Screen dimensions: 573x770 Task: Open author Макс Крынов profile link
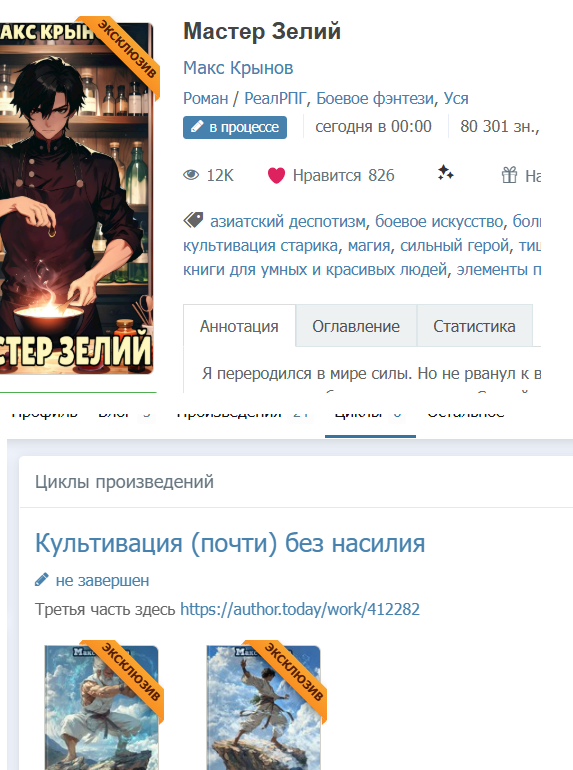click(238, 68)
